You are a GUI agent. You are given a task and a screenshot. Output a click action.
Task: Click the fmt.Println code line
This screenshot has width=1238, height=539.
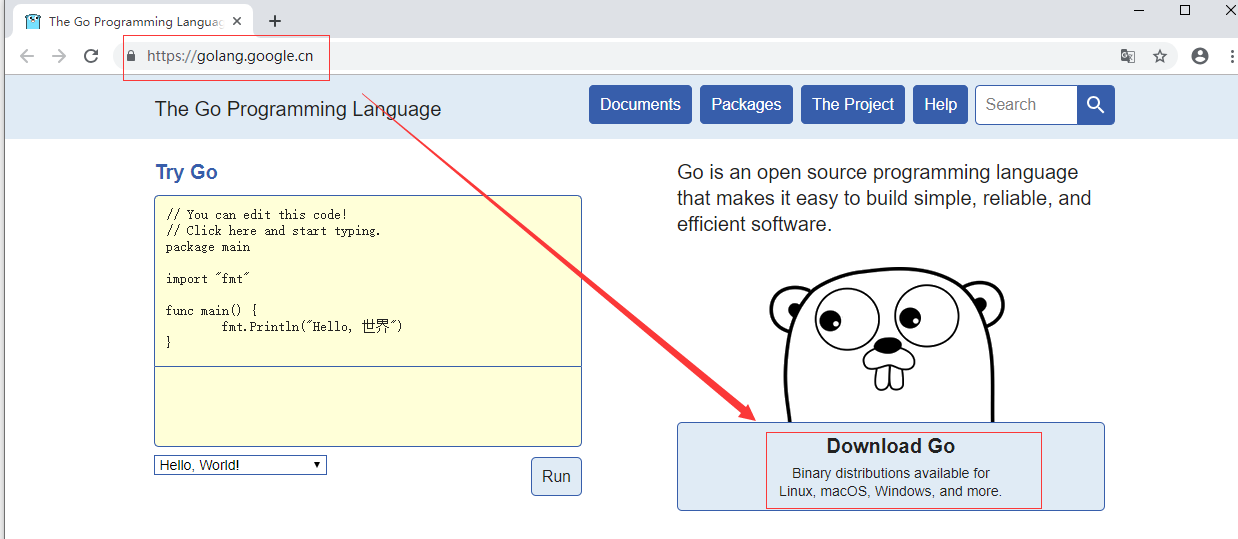coord(312,327)
